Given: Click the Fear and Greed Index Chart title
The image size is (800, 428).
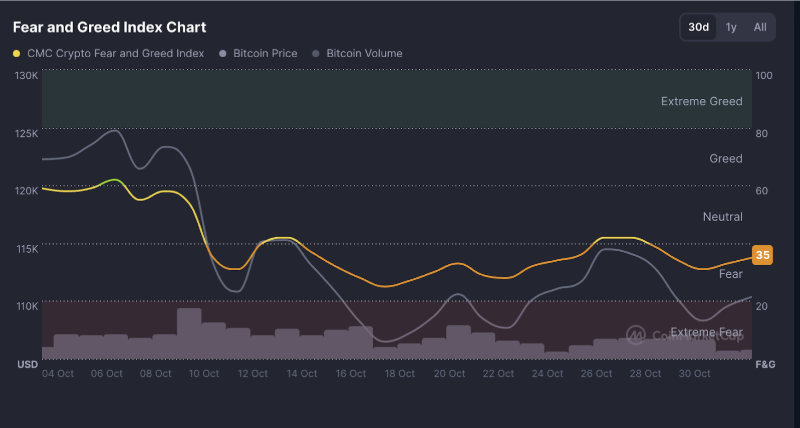Looking at the screenshot, I should click(95, 27).
